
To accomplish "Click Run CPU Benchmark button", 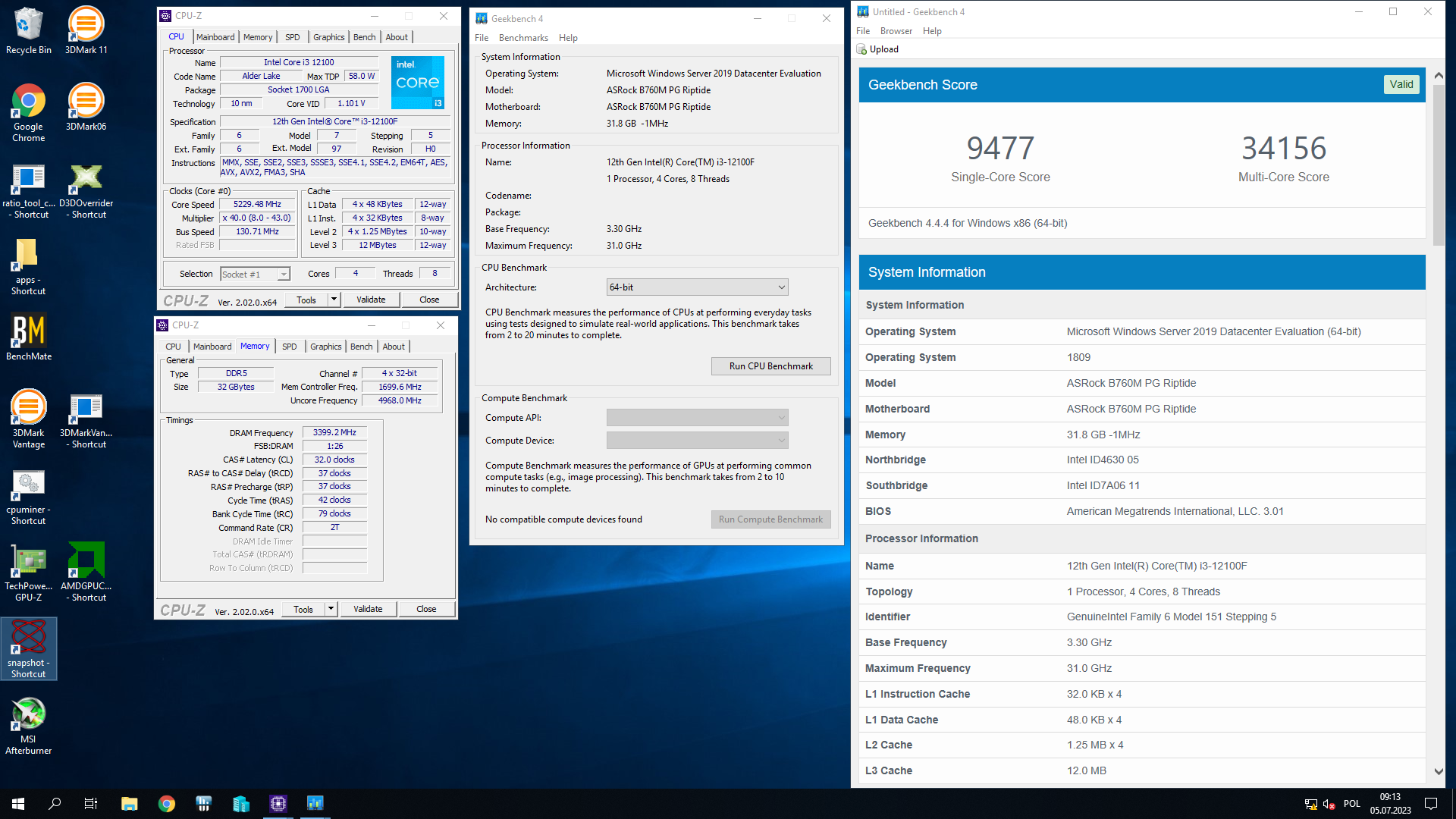I will point(771,366).
